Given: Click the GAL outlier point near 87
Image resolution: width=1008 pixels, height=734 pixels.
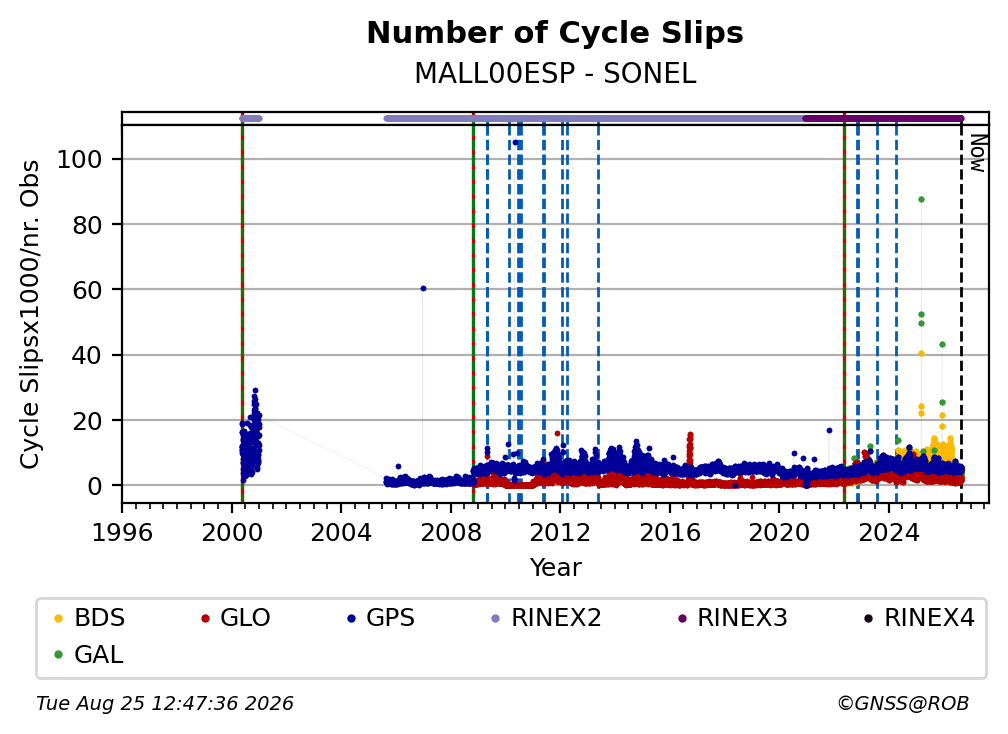Looking at the screenshot, I should pos(921,200).
